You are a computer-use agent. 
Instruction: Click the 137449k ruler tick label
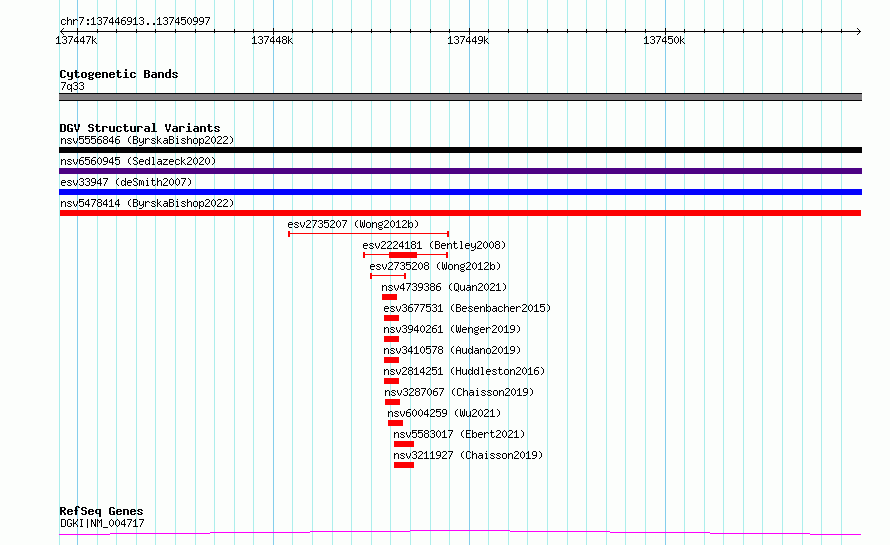[468, 40]
